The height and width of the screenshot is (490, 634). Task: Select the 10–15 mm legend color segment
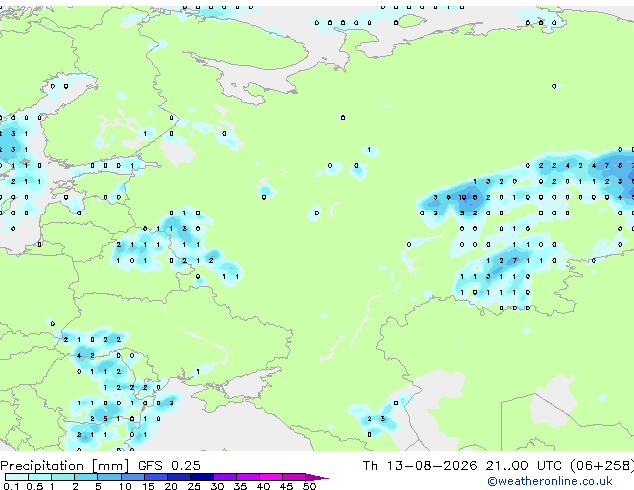pyautogui.click(x=132, y=477)
